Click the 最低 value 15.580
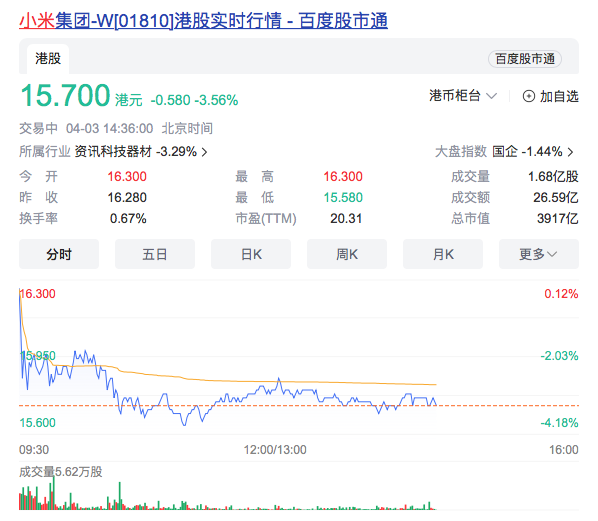The width and height of the screenshot is (598, 521). click(343, 198)
